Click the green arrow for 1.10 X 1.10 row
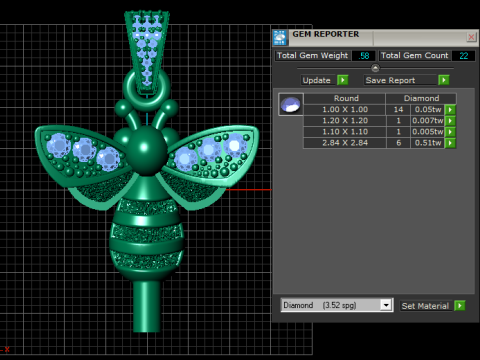Viewport: 480px width, 360px height. point(450,132)
